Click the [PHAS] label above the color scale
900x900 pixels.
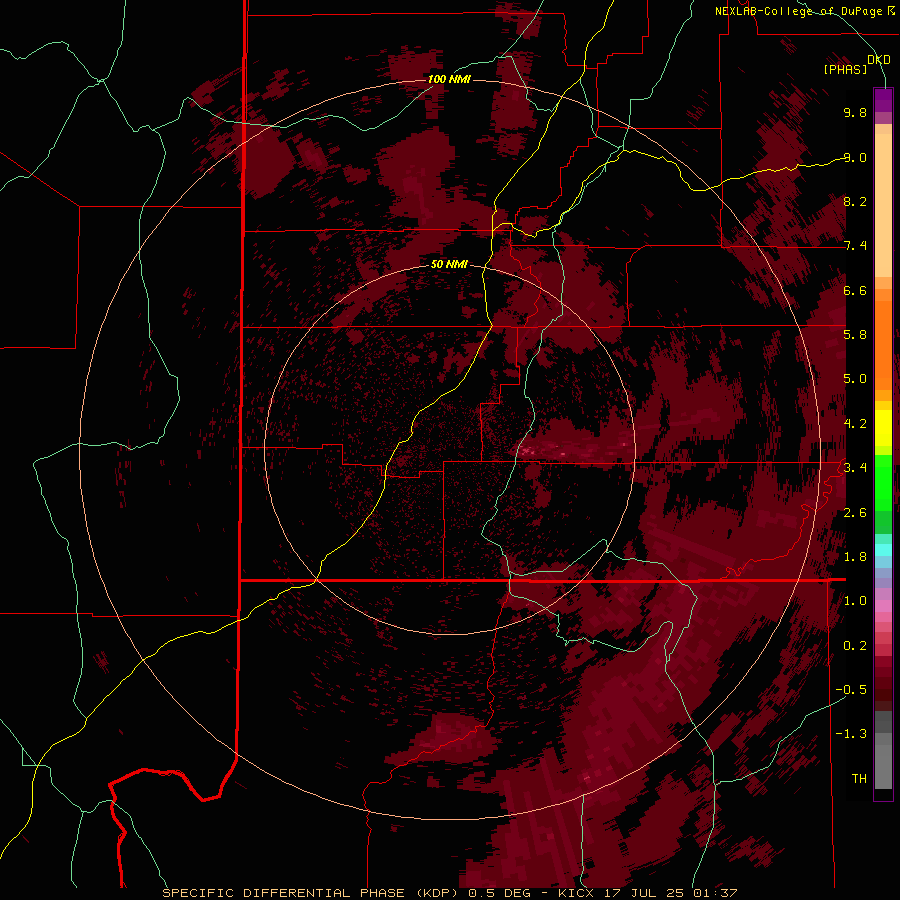[845, 69]
